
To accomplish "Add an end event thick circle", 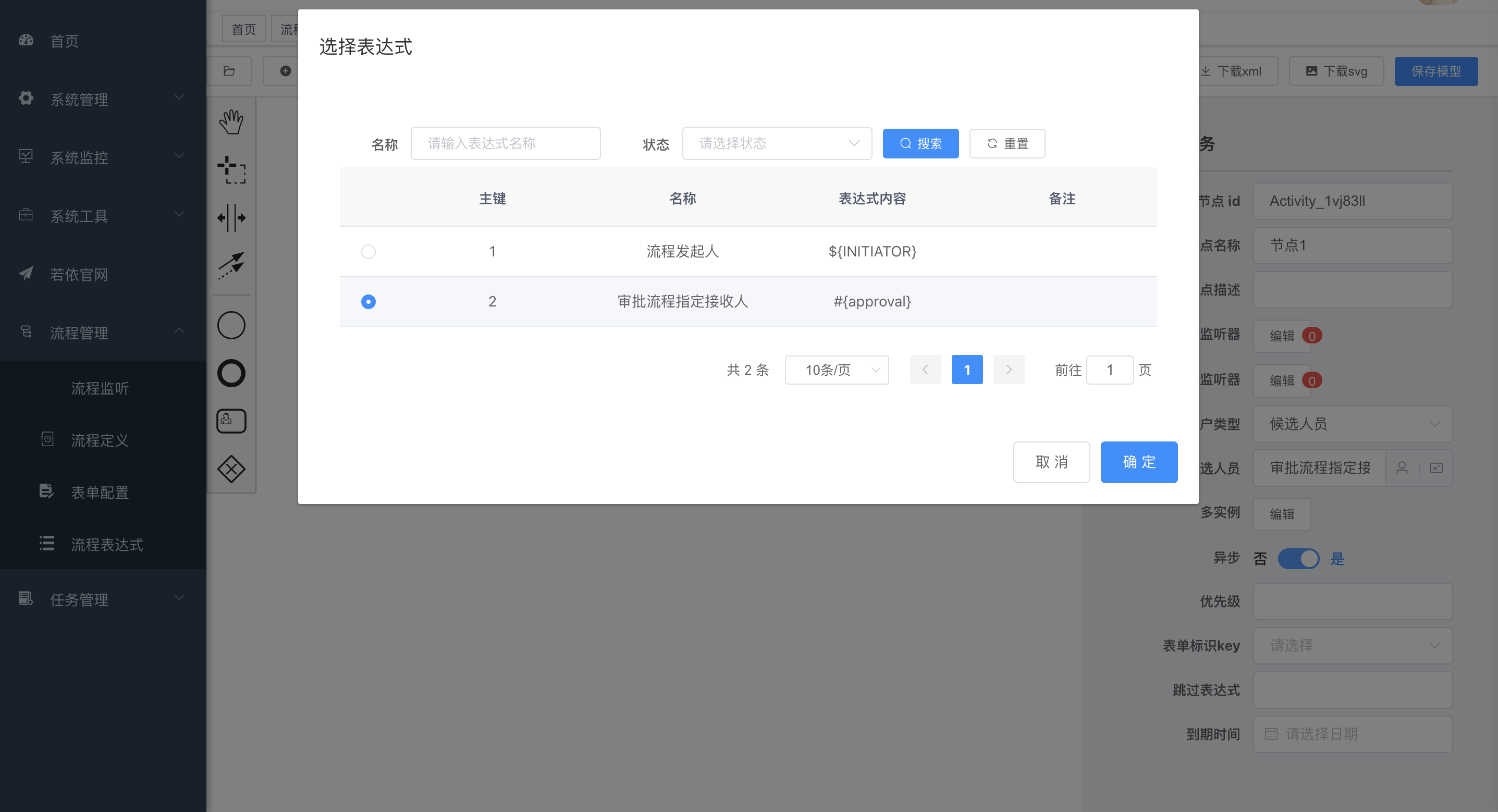I will pos(231,373).
